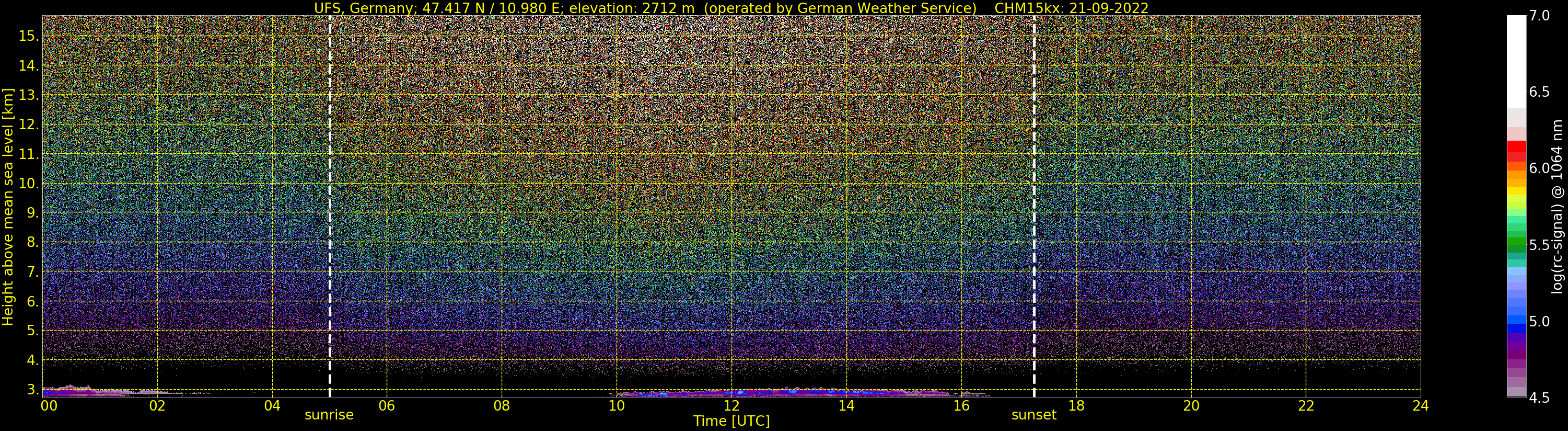Click the '06' time tick label
This screenshot has width=1568, height=431.
(x=387, y=405)
